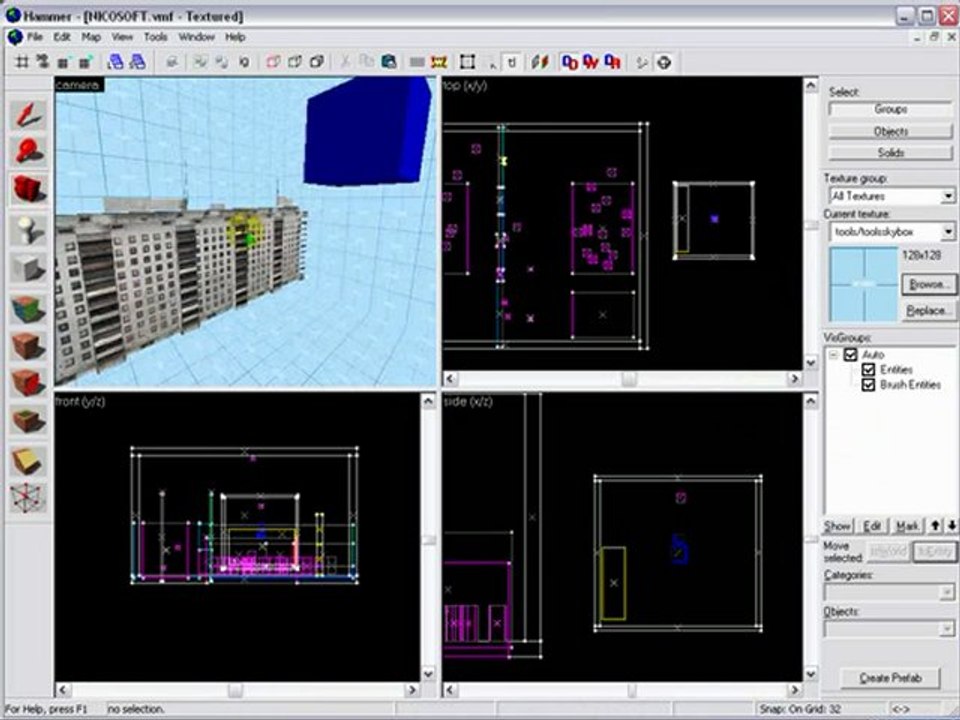Toggle the red 'Ow' toolbar icon
This screenshot has width=960, height=720.
(x=591, y=62)
